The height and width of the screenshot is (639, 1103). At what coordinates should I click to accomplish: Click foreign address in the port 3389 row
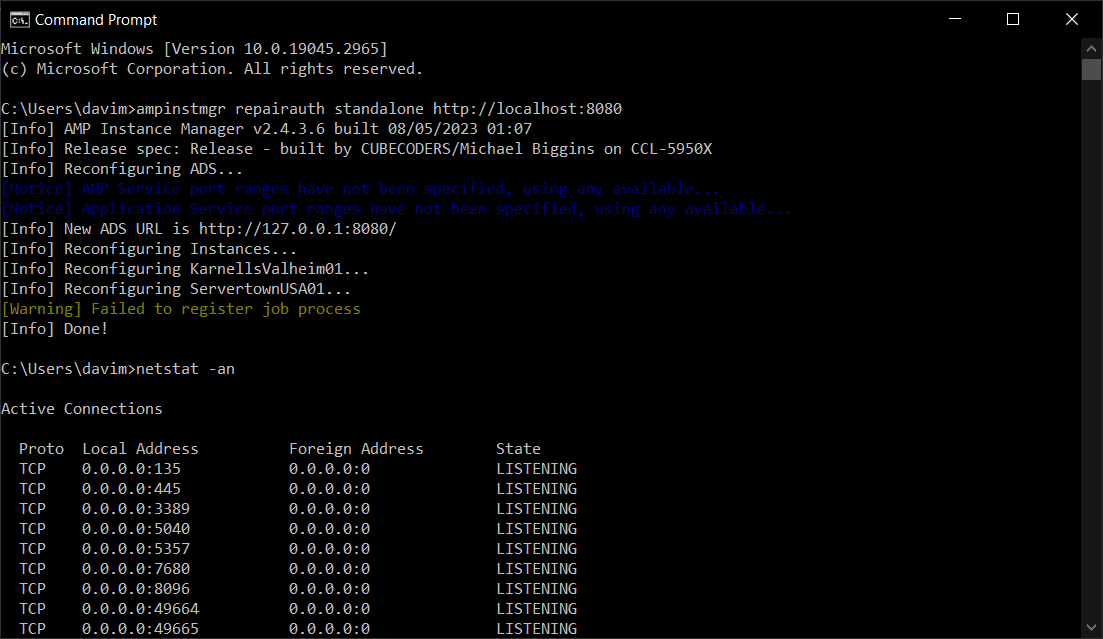tap(329, 509)
